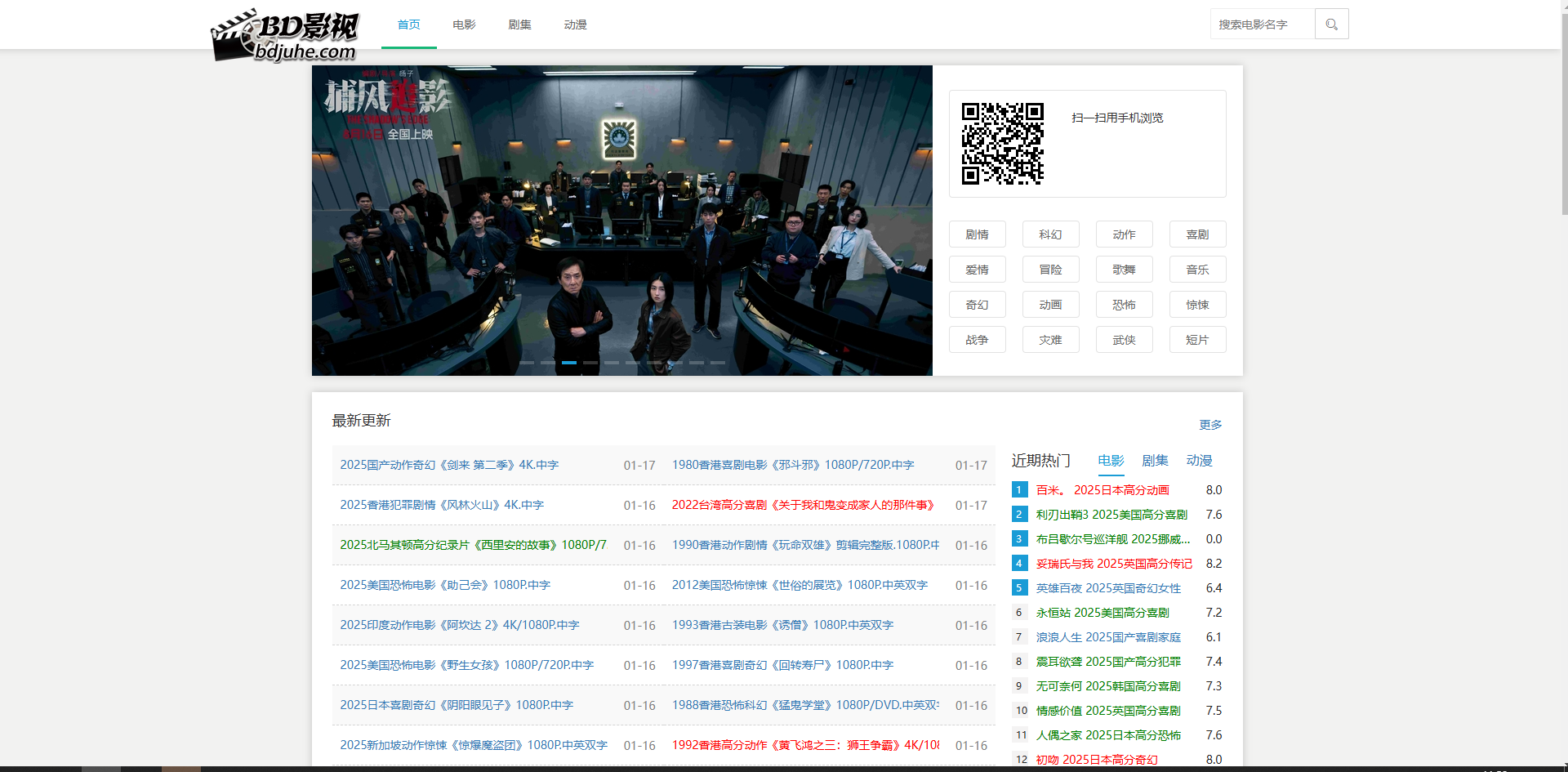1568x772 pixels.
Task: Choose the 武侠 genre button
Action: pyautogui.click(x=1124, y=340)
